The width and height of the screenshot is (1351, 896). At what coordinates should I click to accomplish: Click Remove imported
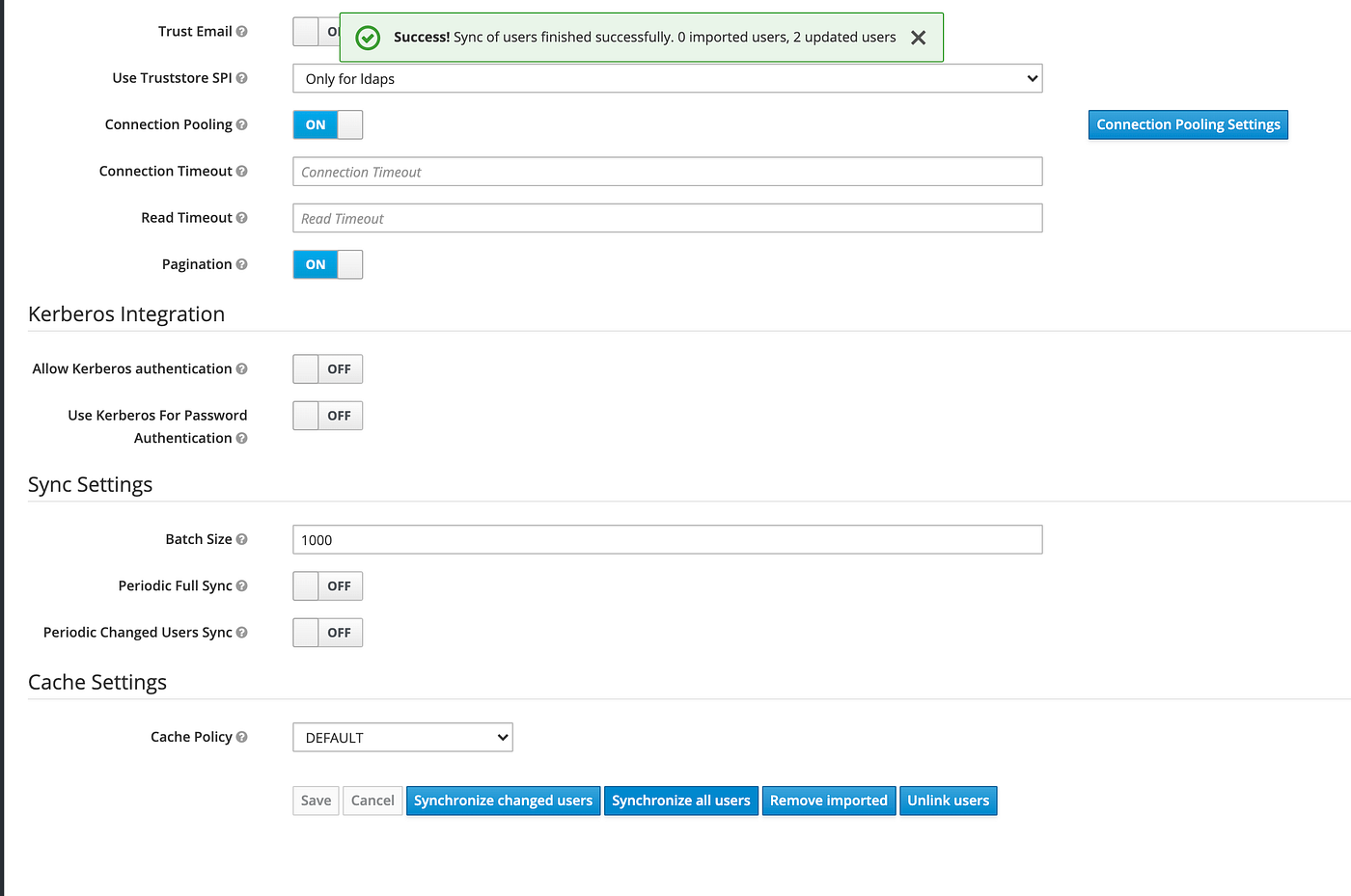pyautogui.click(x=828, y=800)
